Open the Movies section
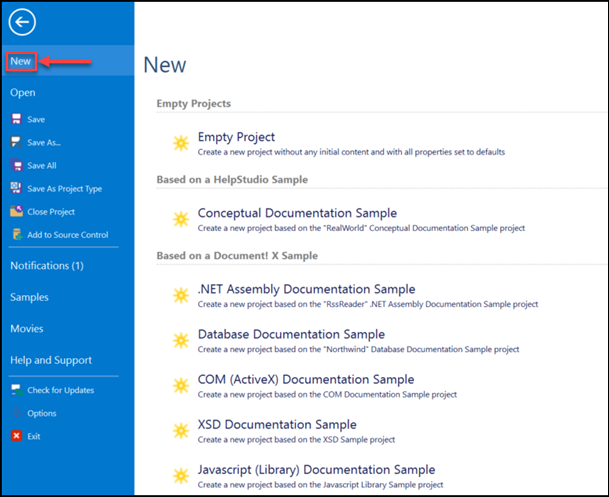Screen dimensions: 609x497 [x=26, y=328]
